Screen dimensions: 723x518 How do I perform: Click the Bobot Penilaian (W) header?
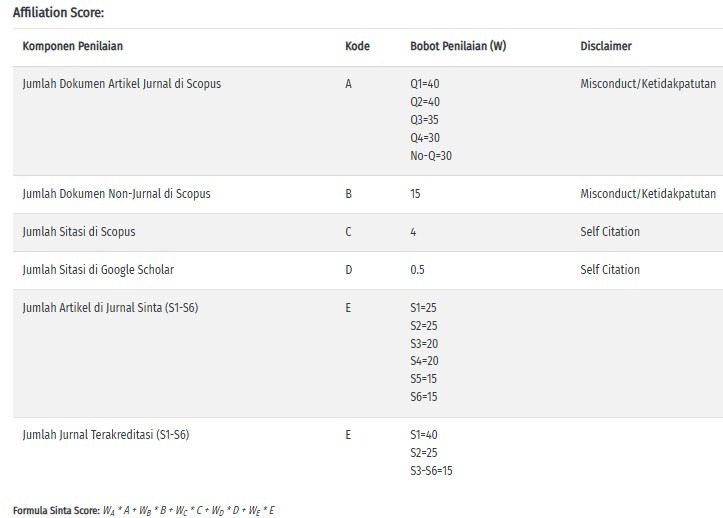[458, 46]
